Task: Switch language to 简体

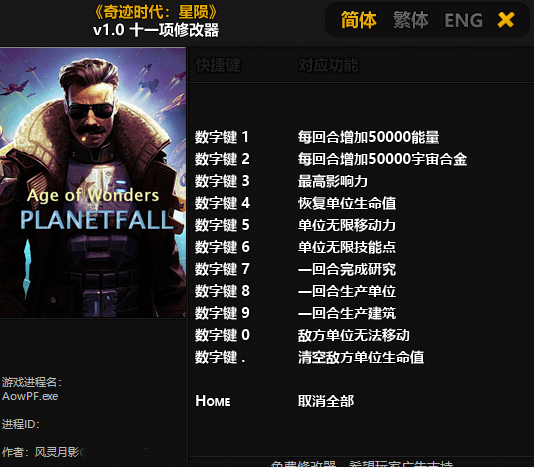Action: coord(359,20)
